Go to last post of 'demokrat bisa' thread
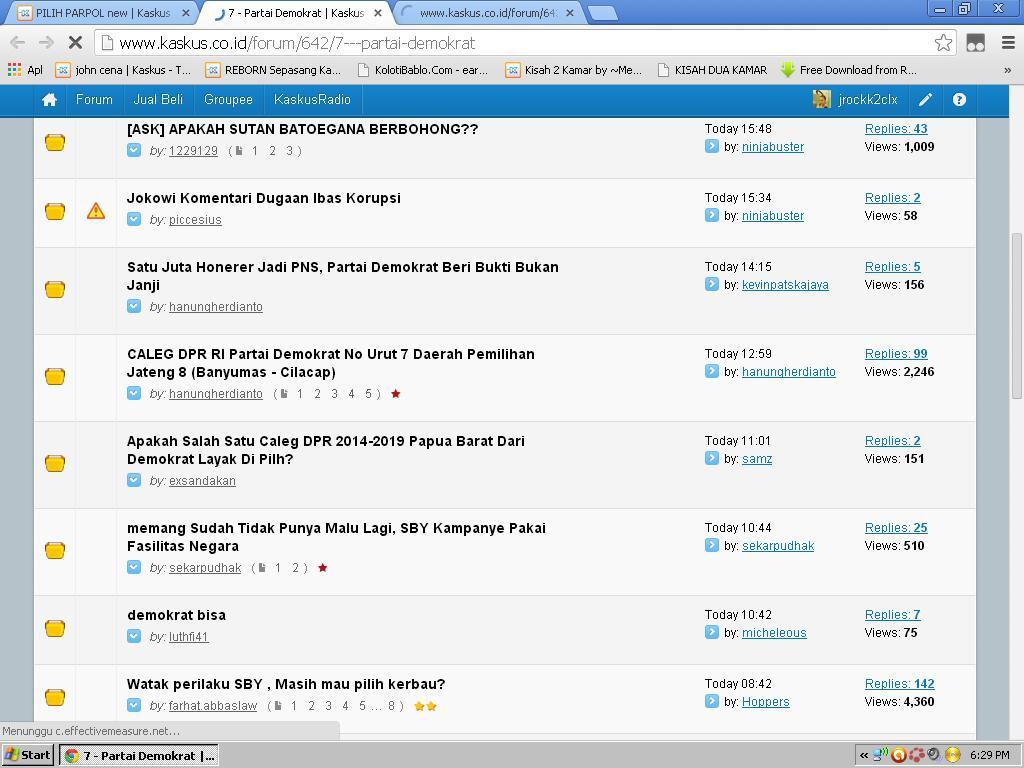This screenshot has width=1024, height=768. pos(712,632)
